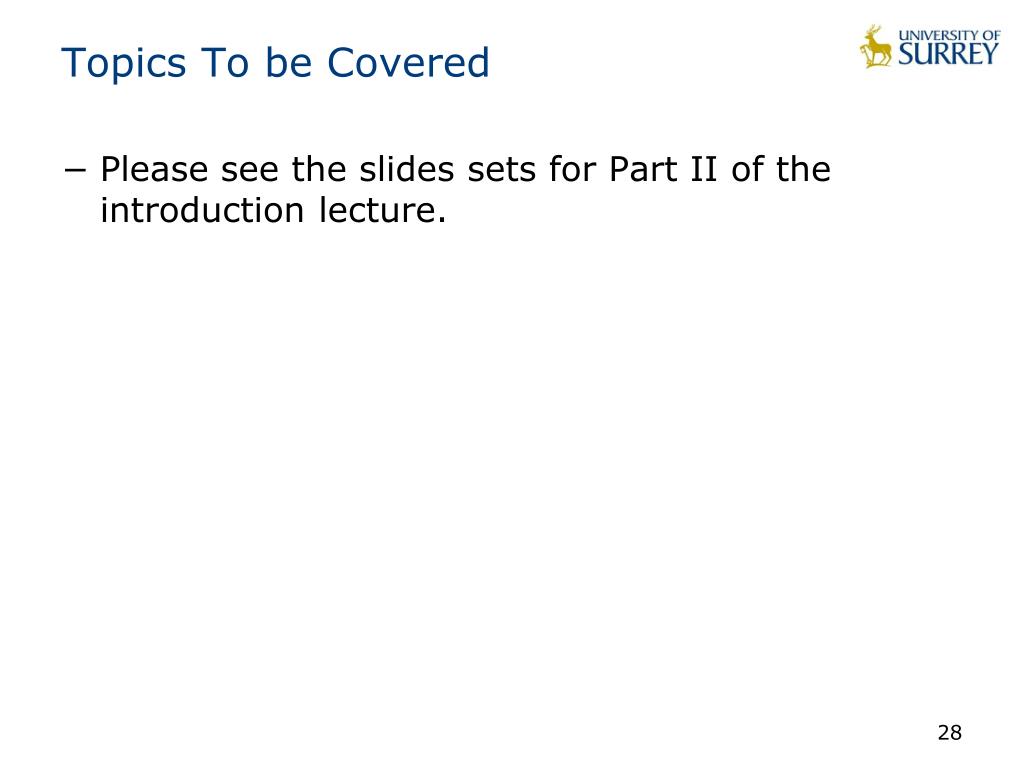Click the SURREY wordmark in the logo
1024x768 pixels.
pos(948,54)
